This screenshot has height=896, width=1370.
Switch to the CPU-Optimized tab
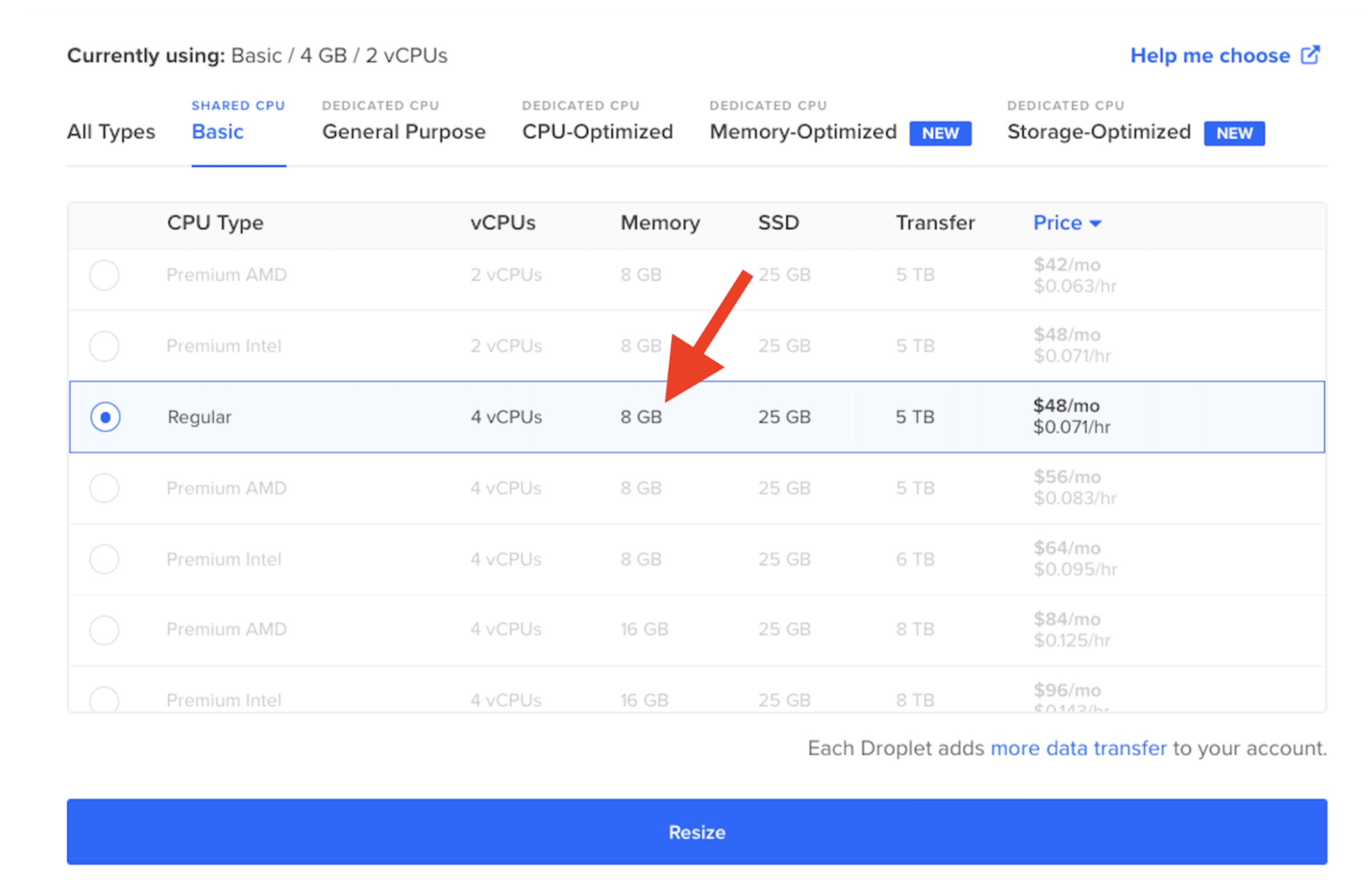pos(597,131)
